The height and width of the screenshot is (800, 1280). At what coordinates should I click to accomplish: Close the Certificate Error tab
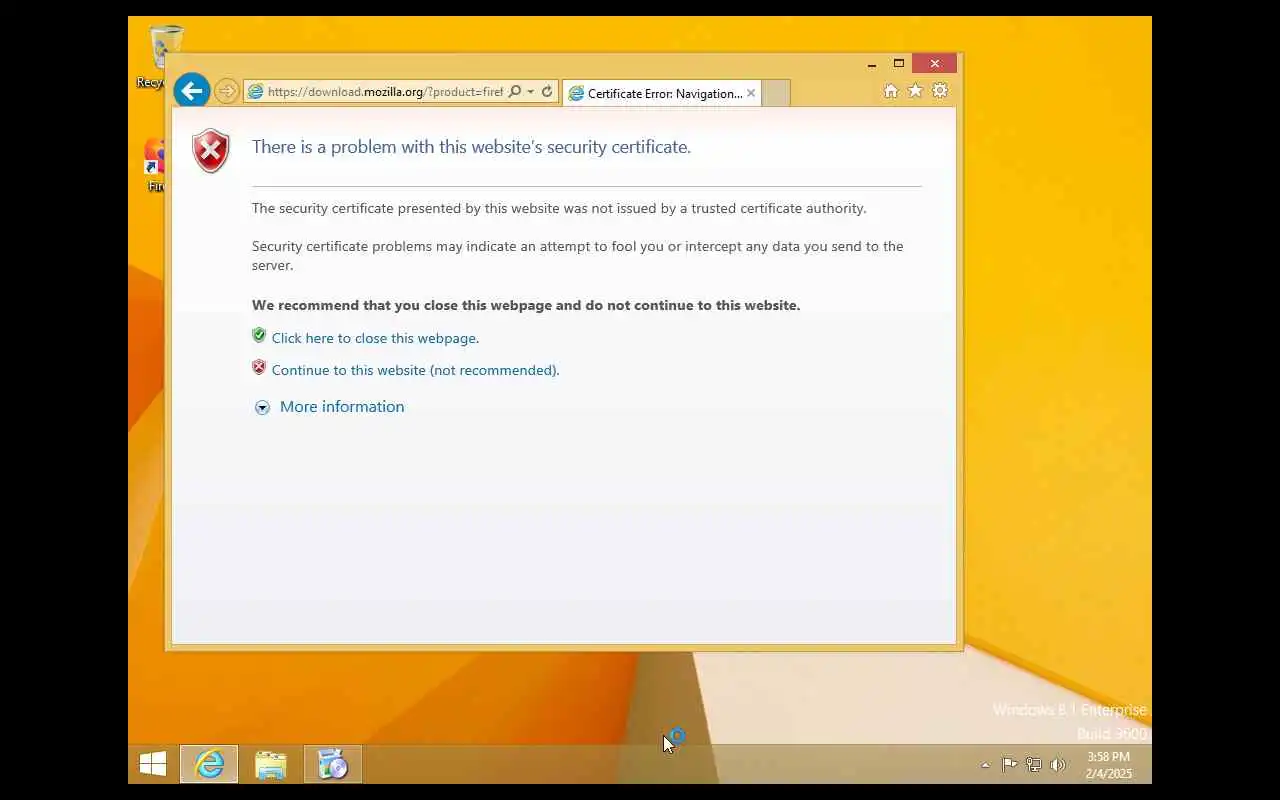coord(751,93)
